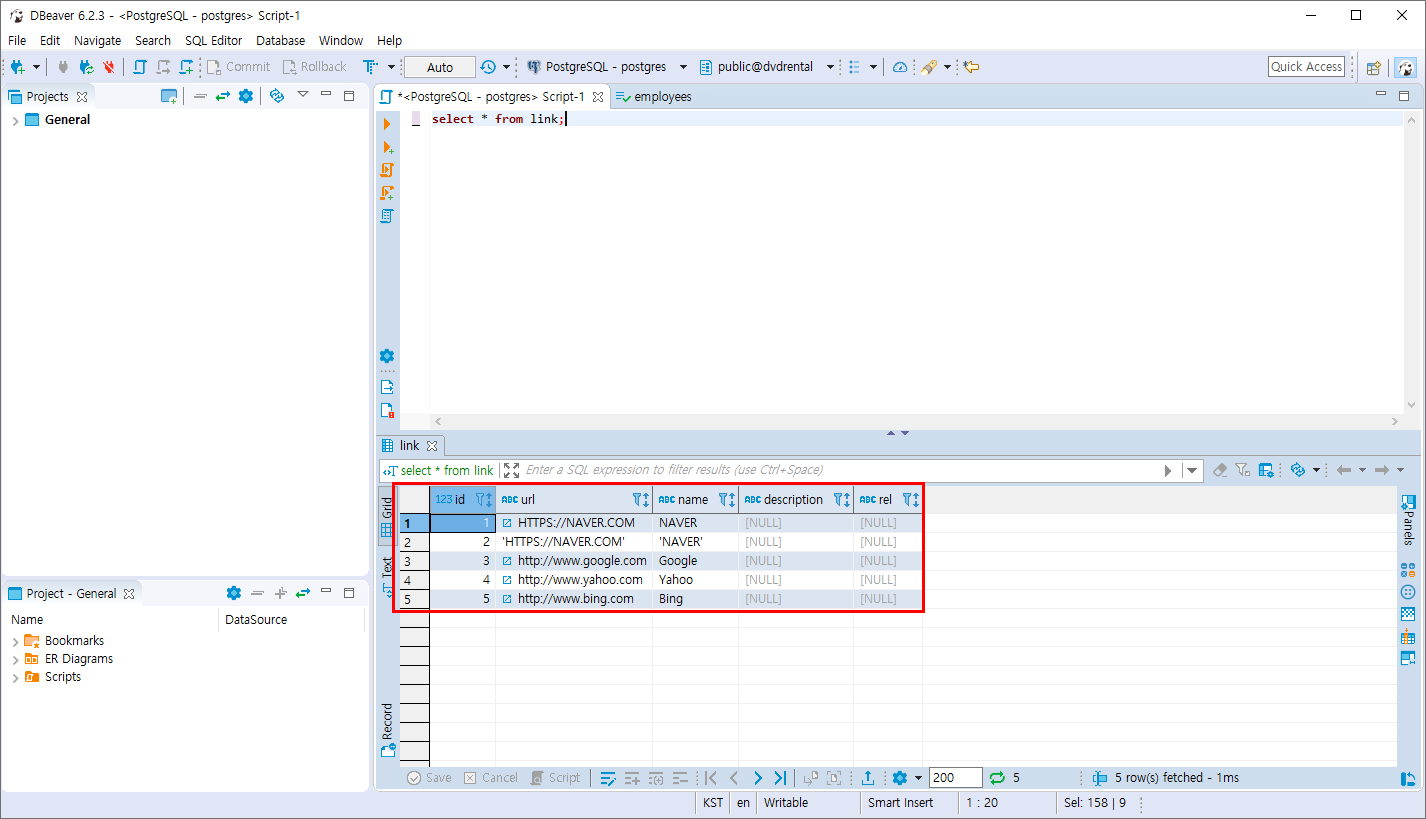This screenshot has height=819, width=1426.
Task: Open the results configuration gear dropdown arrow
Action: [x=918, y=778]
